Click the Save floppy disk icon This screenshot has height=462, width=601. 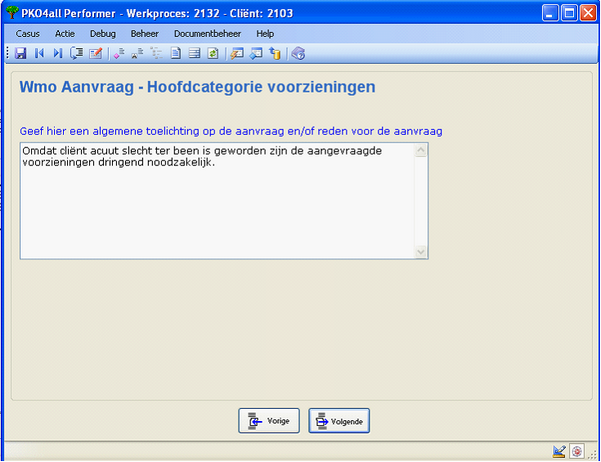click(20, 53)
